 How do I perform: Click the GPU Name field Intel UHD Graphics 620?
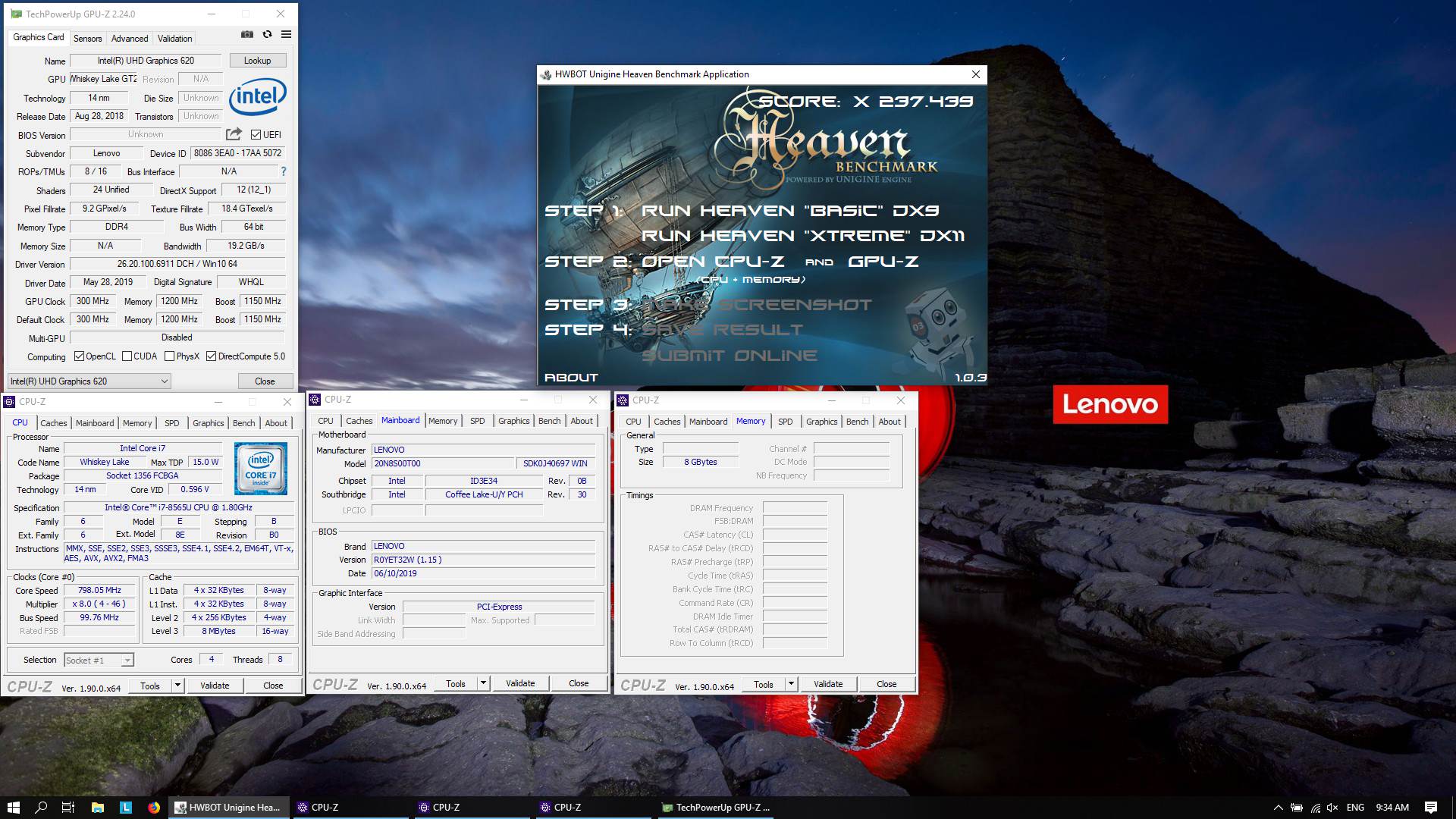(x=146, y=61)
